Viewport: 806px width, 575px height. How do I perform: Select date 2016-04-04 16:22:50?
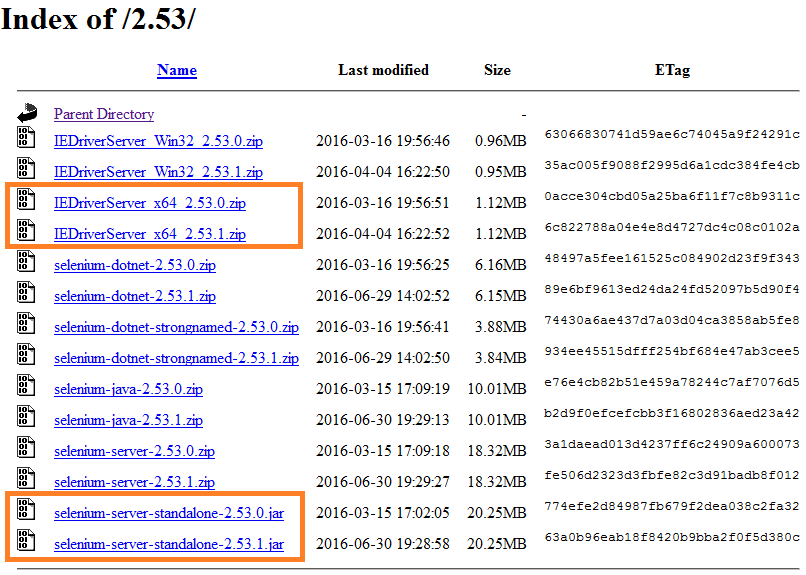[383, 172]
